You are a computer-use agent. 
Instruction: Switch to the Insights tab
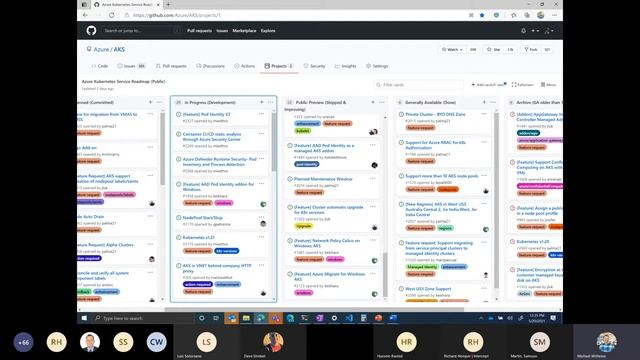[x=345, y=66]
